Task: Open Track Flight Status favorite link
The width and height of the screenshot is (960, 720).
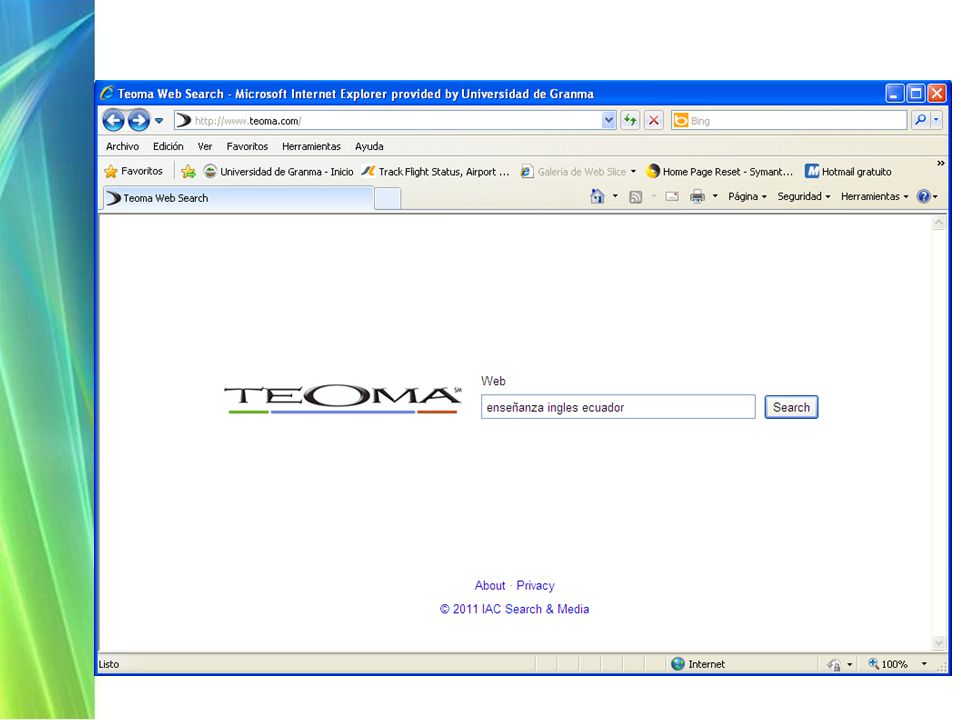Action: pos(435,171)
